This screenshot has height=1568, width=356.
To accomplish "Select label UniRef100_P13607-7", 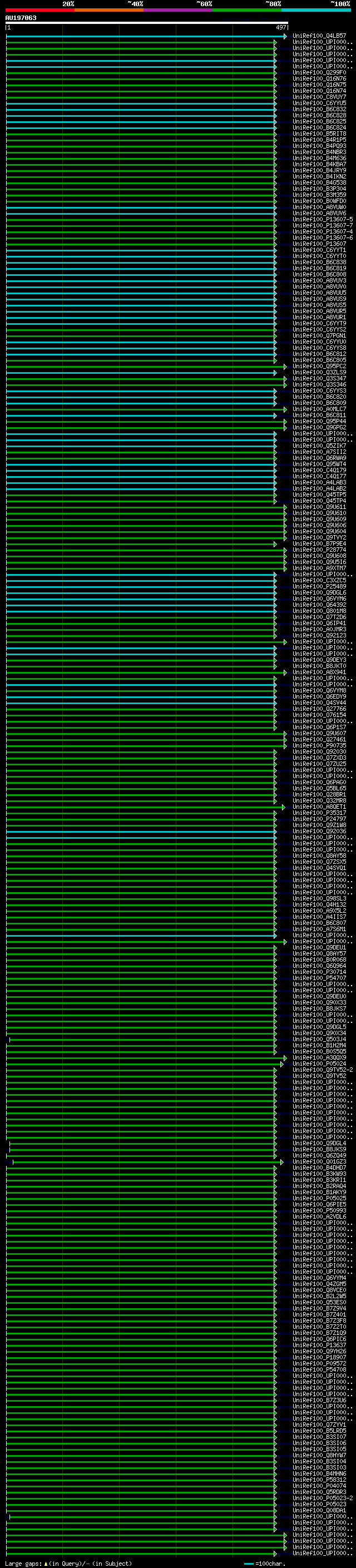I will pyautogui.click(x=323, y=226).
